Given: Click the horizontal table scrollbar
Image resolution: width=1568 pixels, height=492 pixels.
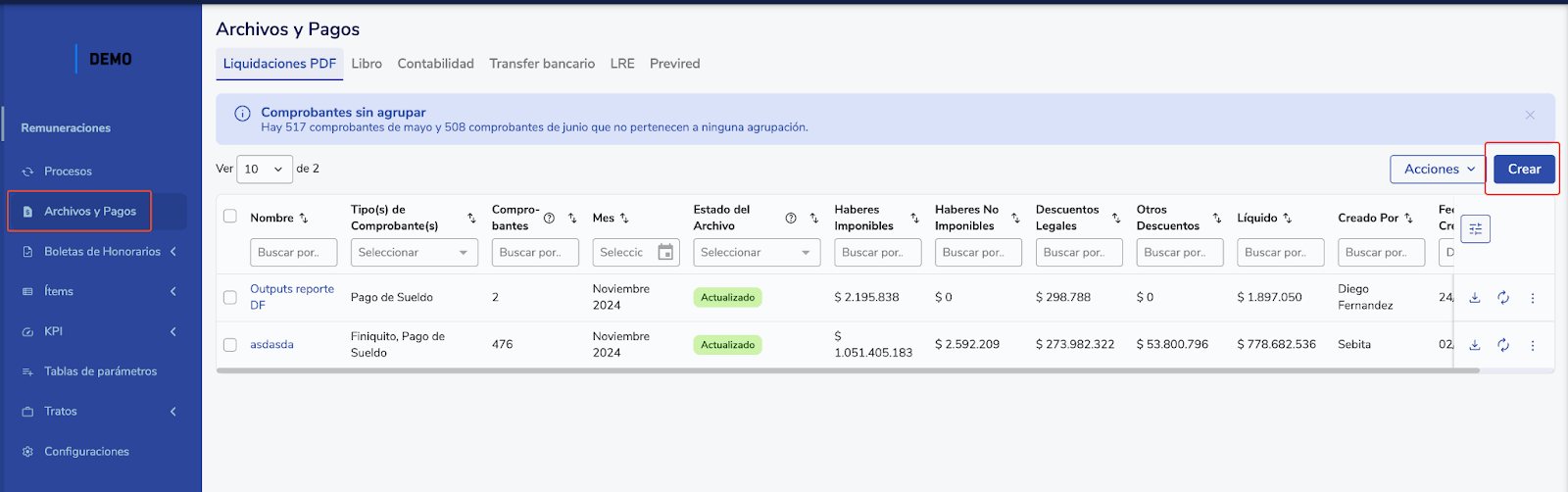Looking at the screenshot, I should pos(833,371).
